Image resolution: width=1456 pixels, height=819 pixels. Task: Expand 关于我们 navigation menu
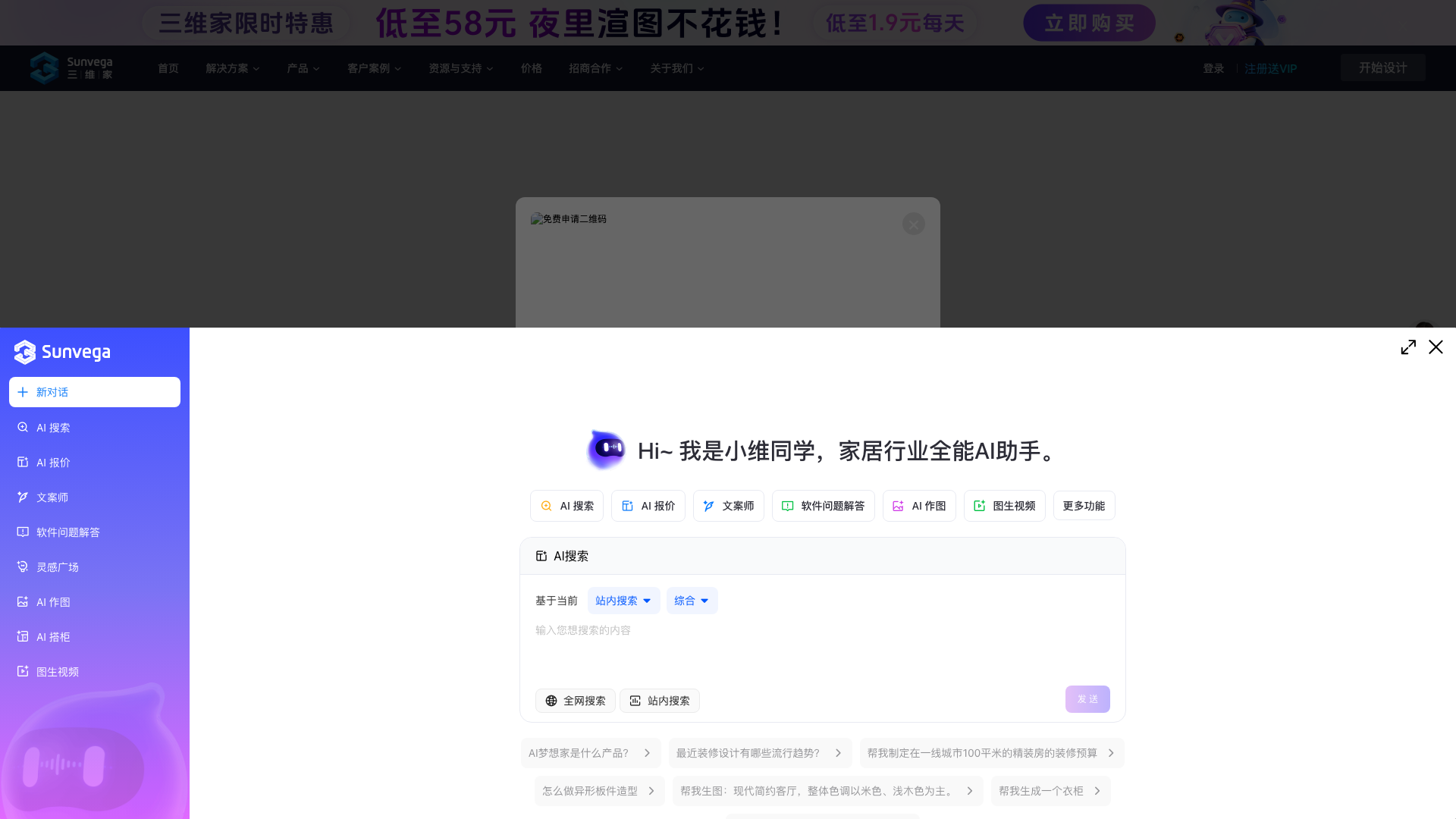click(677, 68)
